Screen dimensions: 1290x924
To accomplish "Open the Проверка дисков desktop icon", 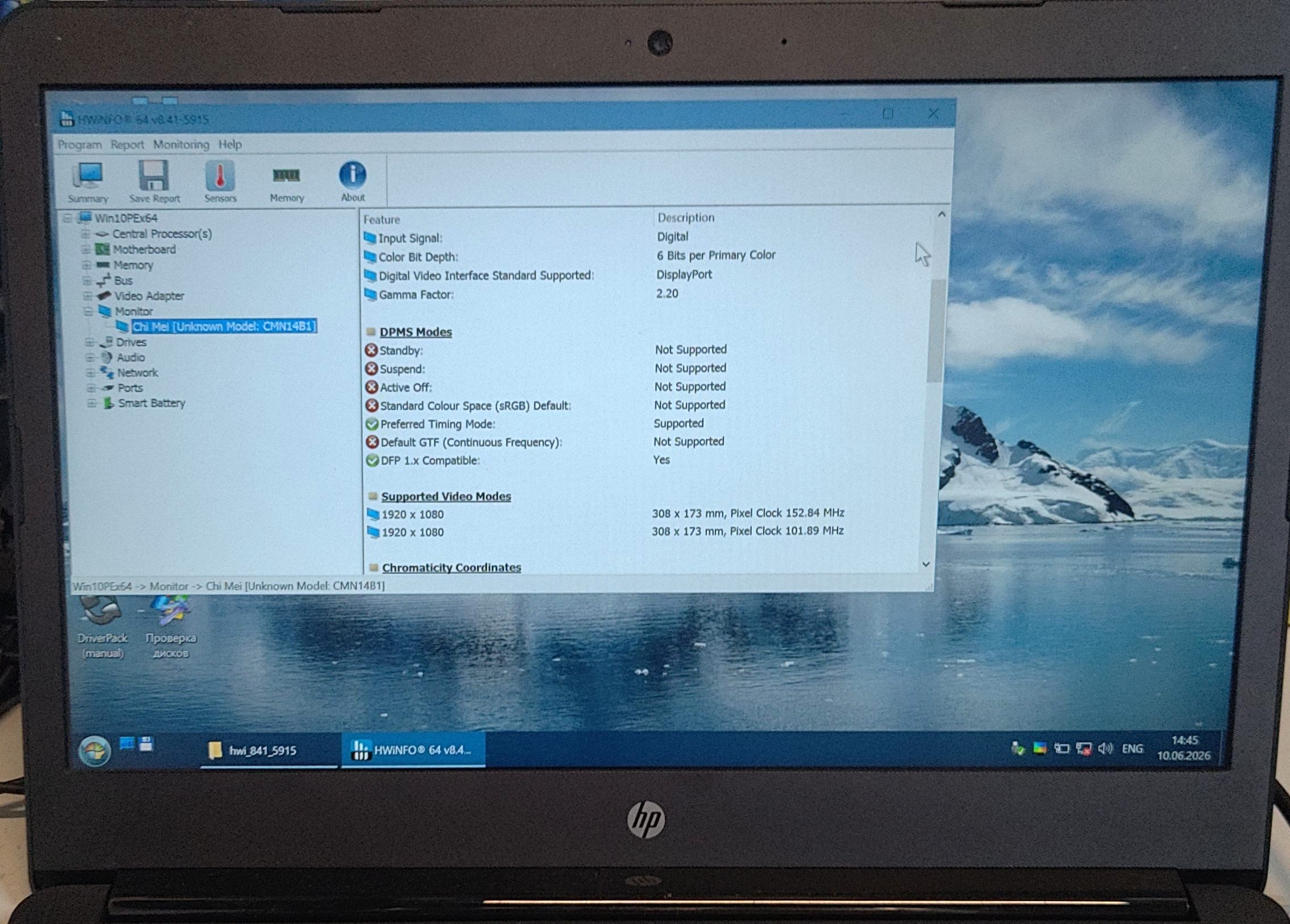I will (x=171, y=627).
